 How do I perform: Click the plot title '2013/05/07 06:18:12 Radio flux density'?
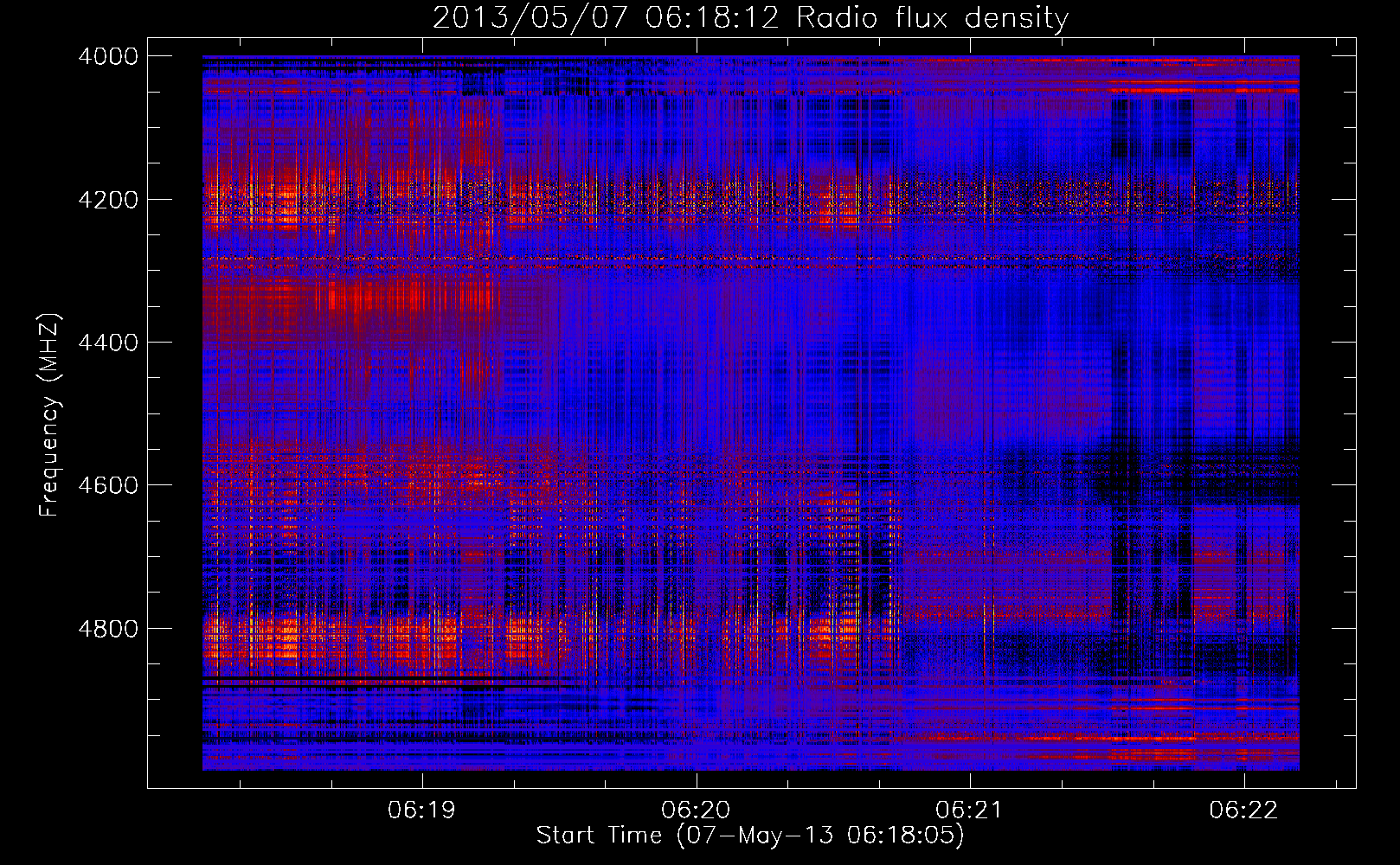click(750, 17)
